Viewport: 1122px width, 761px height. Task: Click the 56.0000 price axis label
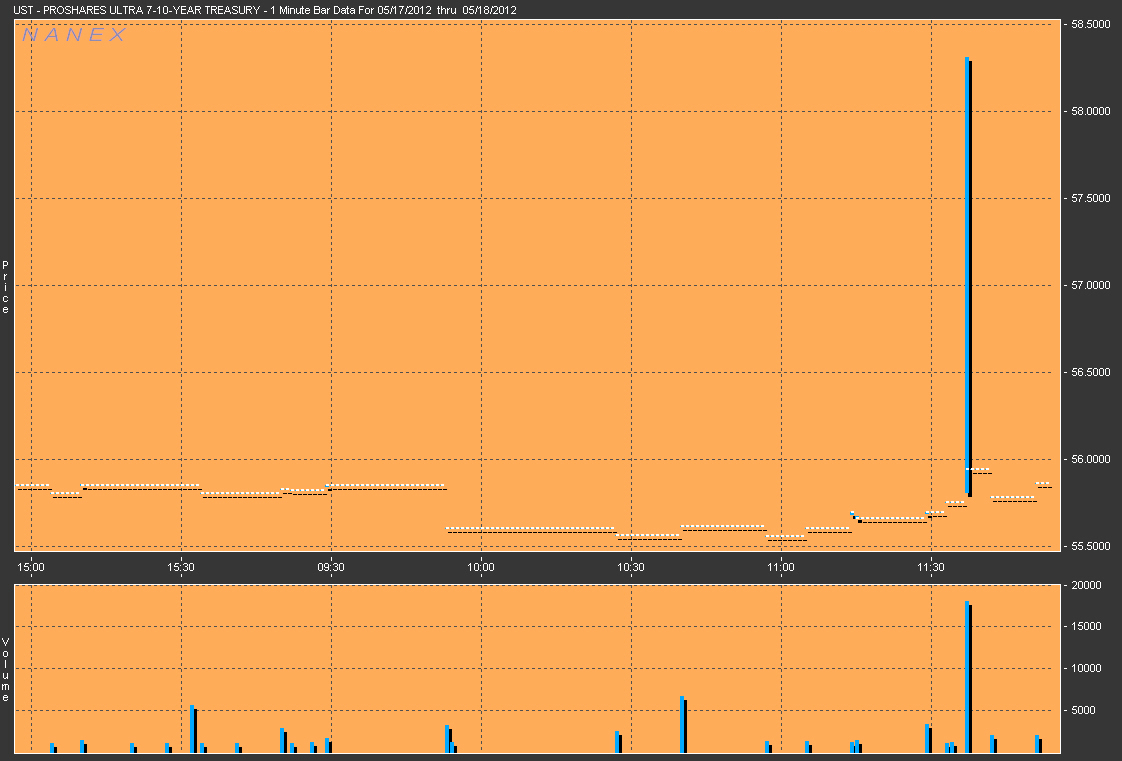[x=1088, y=459]
